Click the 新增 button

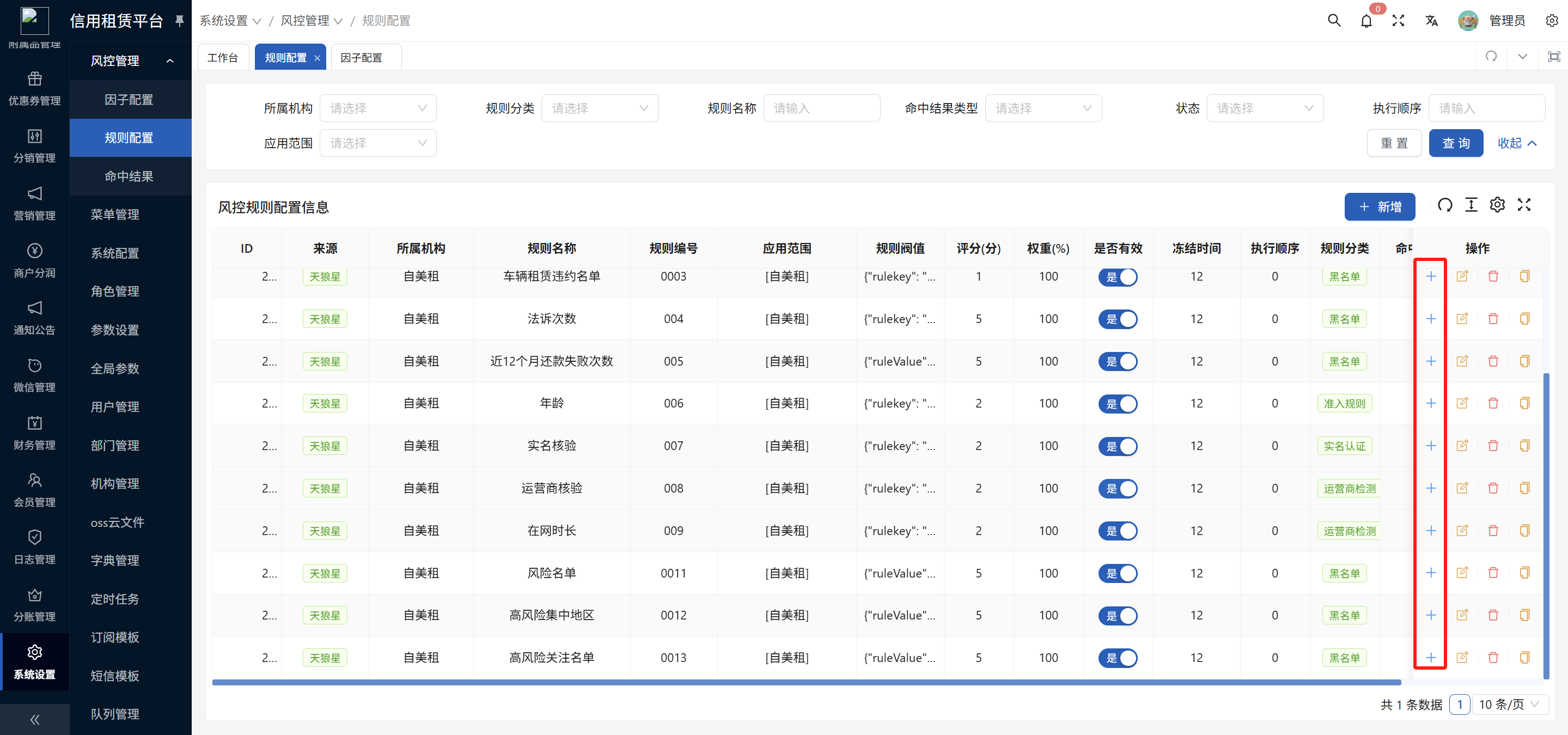click(1380, 206)
